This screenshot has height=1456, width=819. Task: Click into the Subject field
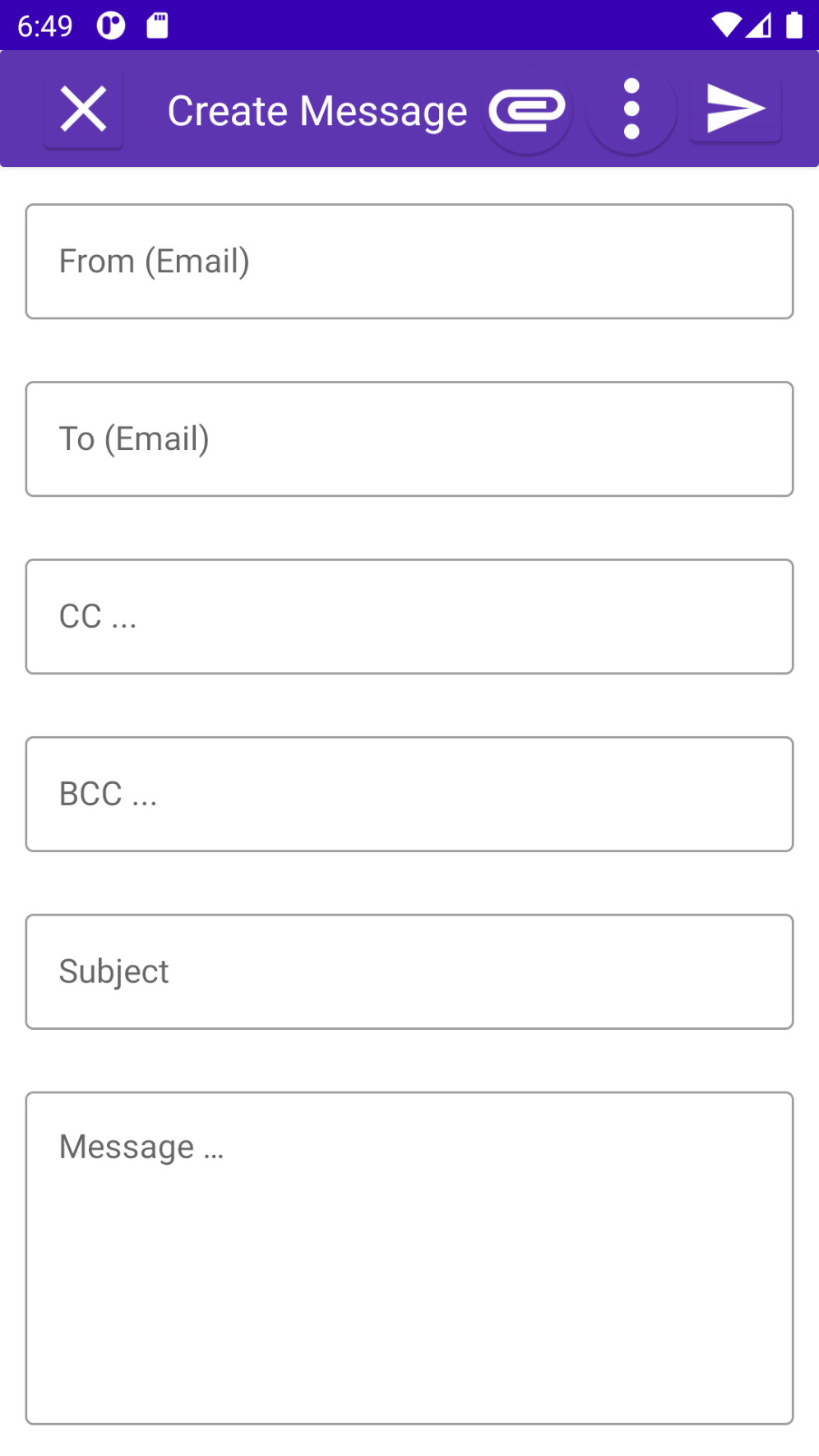pyautogui.click(x=409, y=971)
